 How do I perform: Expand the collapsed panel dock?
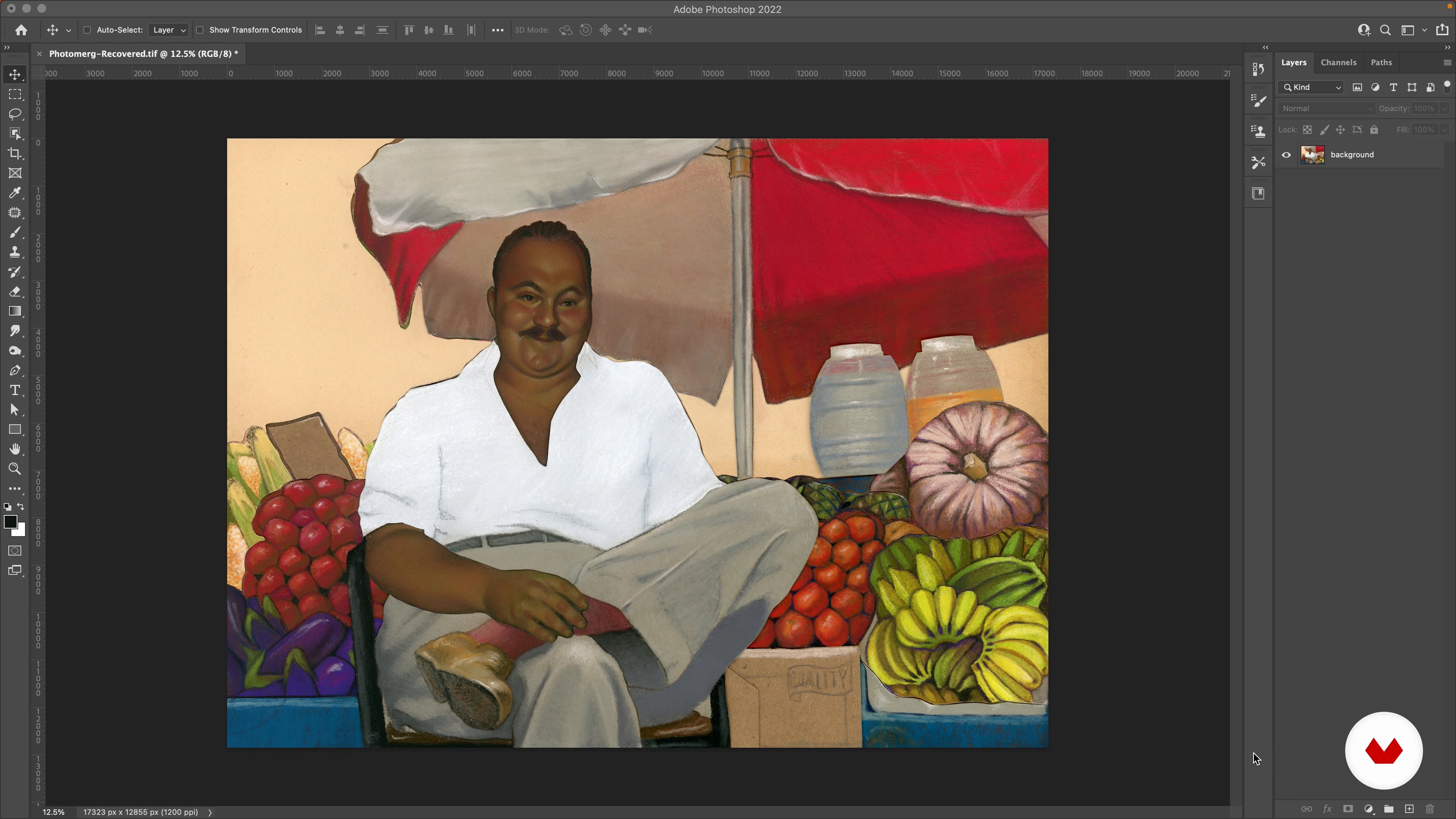(x=1266, y=47)
